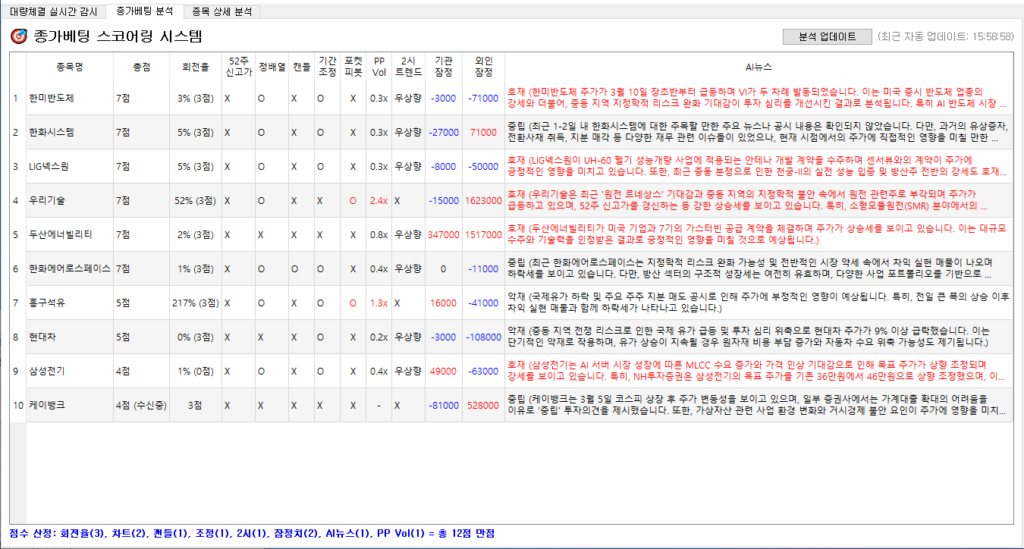Click the 현대차 row name cell
This screenshot has width=1024, height=549.
pos(42,337)
